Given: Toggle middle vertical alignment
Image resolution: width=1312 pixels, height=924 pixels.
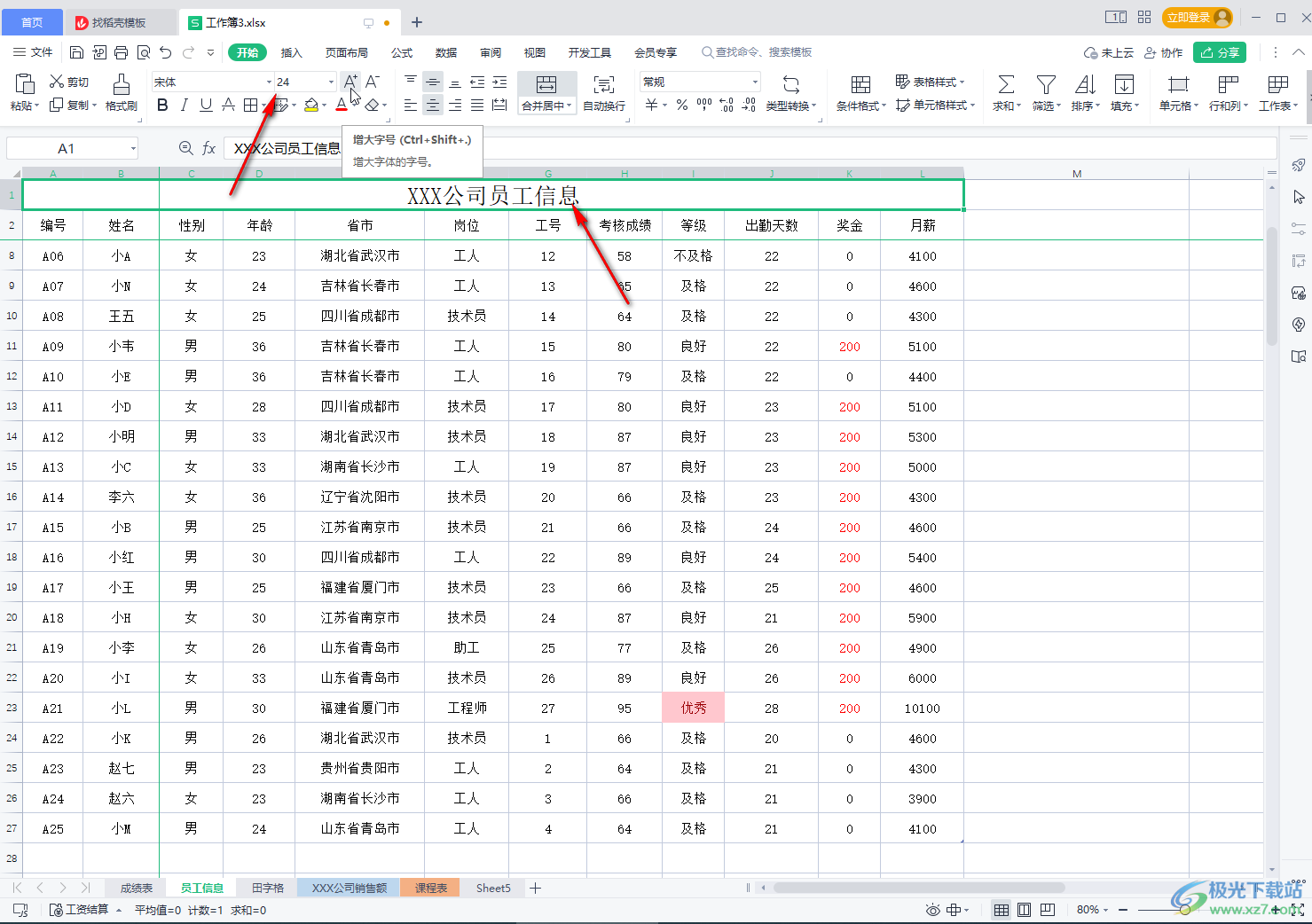Looking at the screenshot, I should point(433,82).
